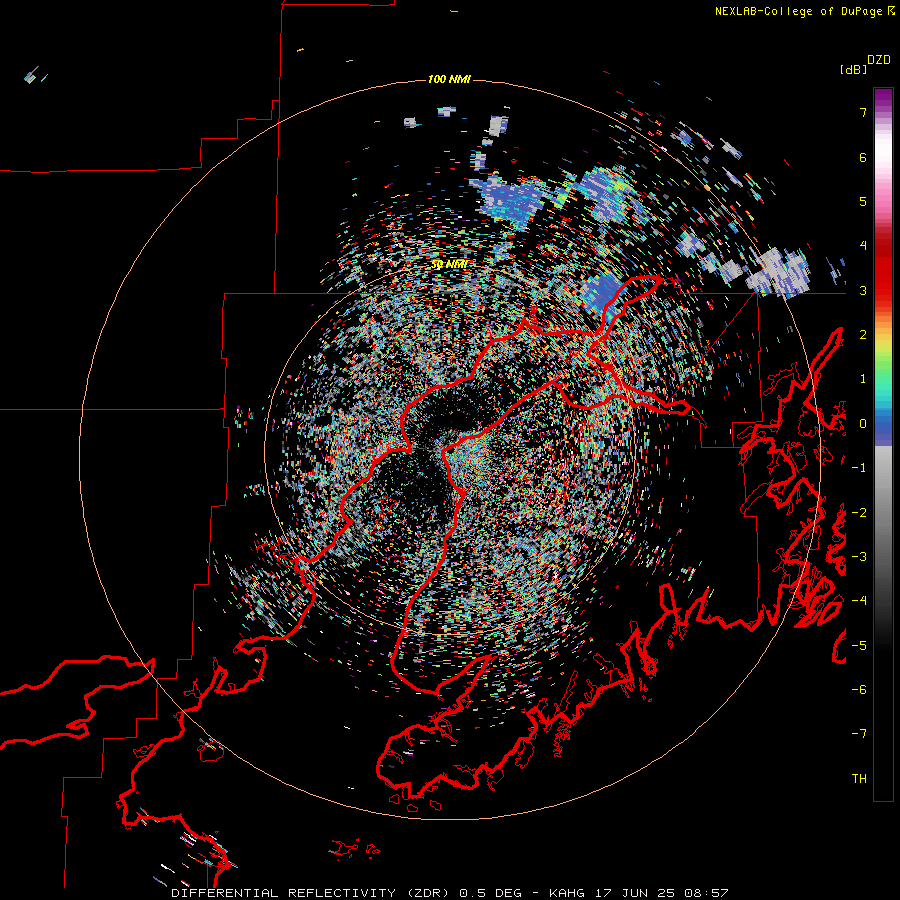Click the 5 value on the color scale
The width and height of the screenshot is (900, 900).
(863, 201)
